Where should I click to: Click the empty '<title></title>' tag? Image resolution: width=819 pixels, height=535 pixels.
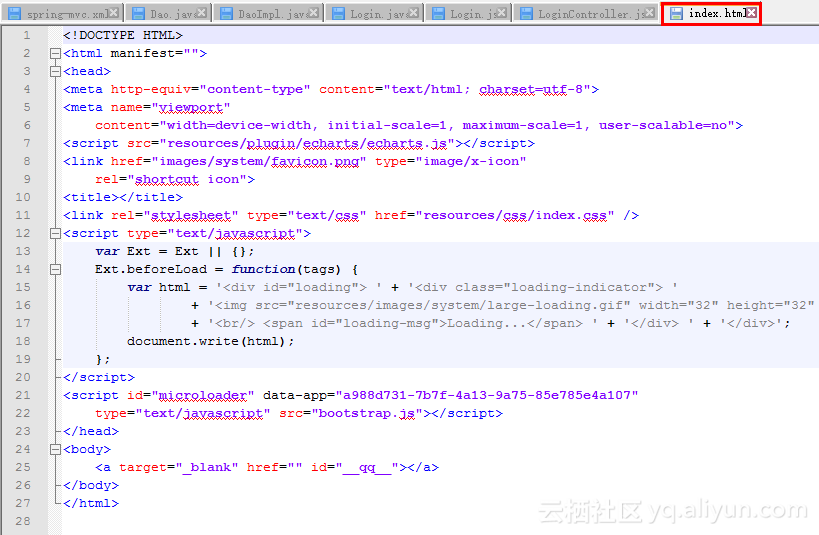tap(123, 197)
